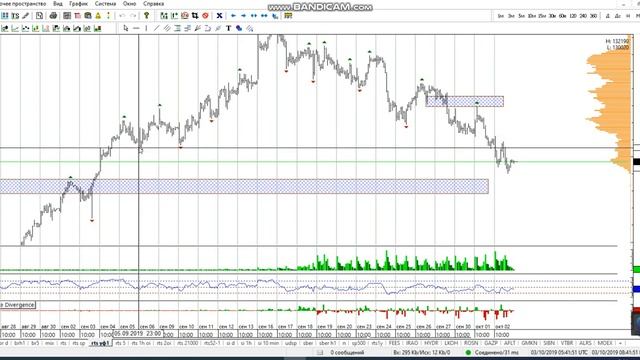Select the arrow cursor tool

click(126, 28)
